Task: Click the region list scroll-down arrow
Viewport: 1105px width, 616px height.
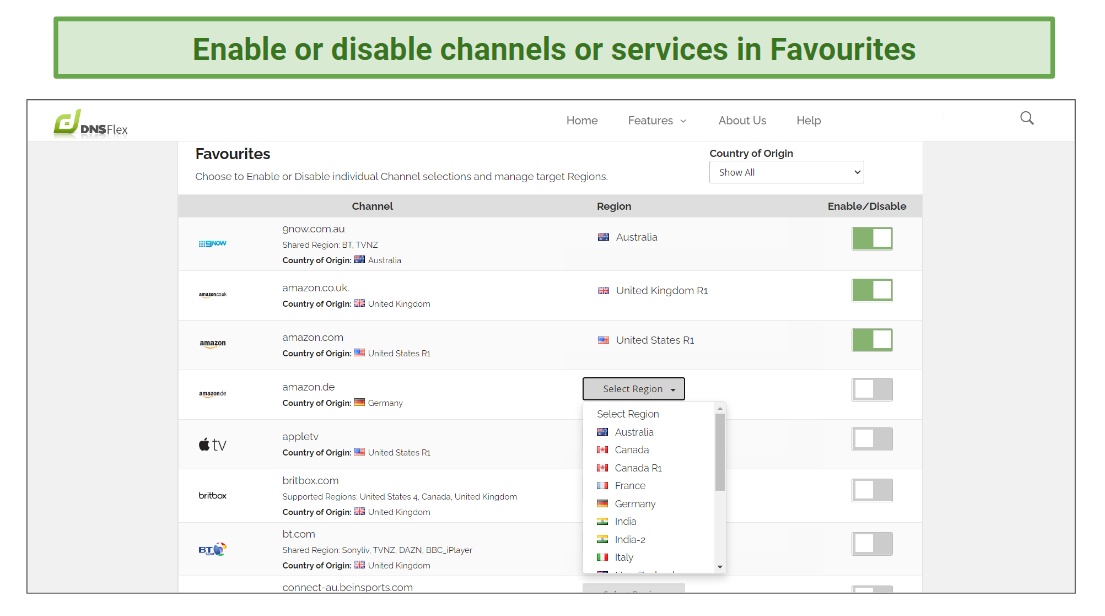Action: click(x=720, y=567)
